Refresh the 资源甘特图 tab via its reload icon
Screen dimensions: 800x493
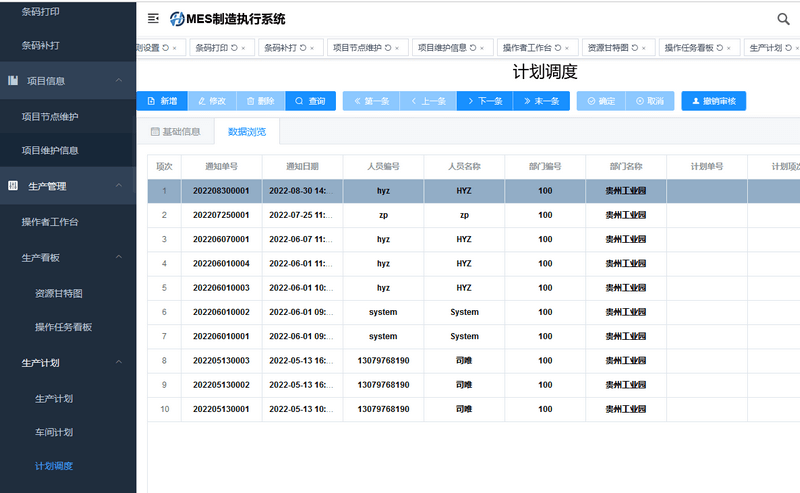click(x=635, y=47)
